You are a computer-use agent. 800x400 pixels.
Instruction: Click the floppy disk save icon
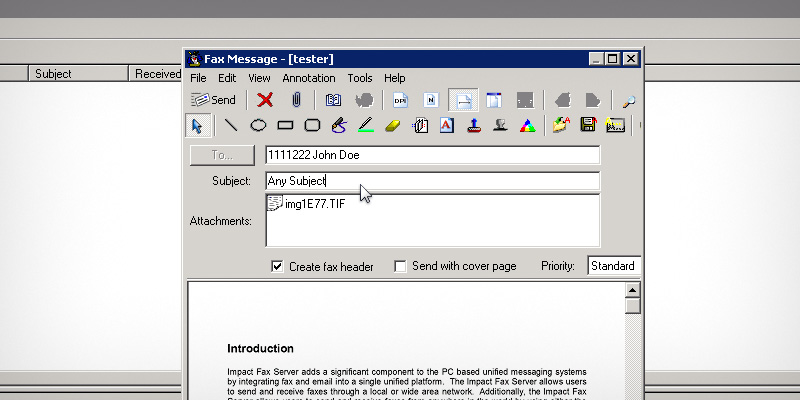pos(588,126)
